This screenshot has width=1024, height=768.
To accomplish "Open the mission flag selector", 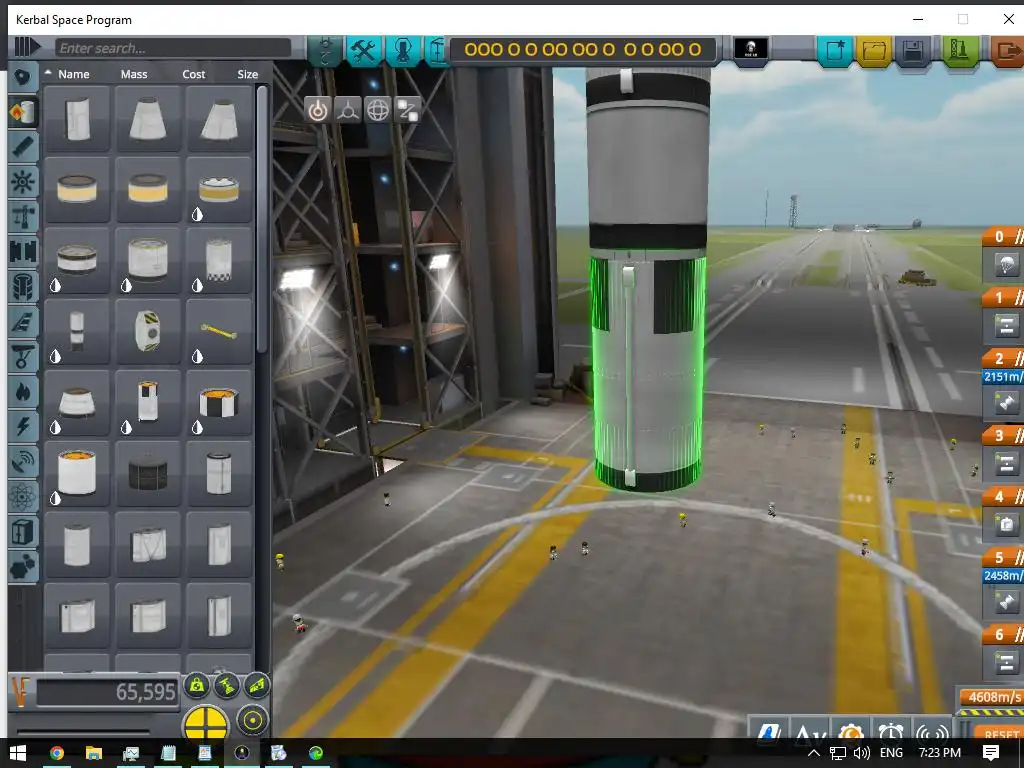I will pyautogui.click(x=750, y=48).
